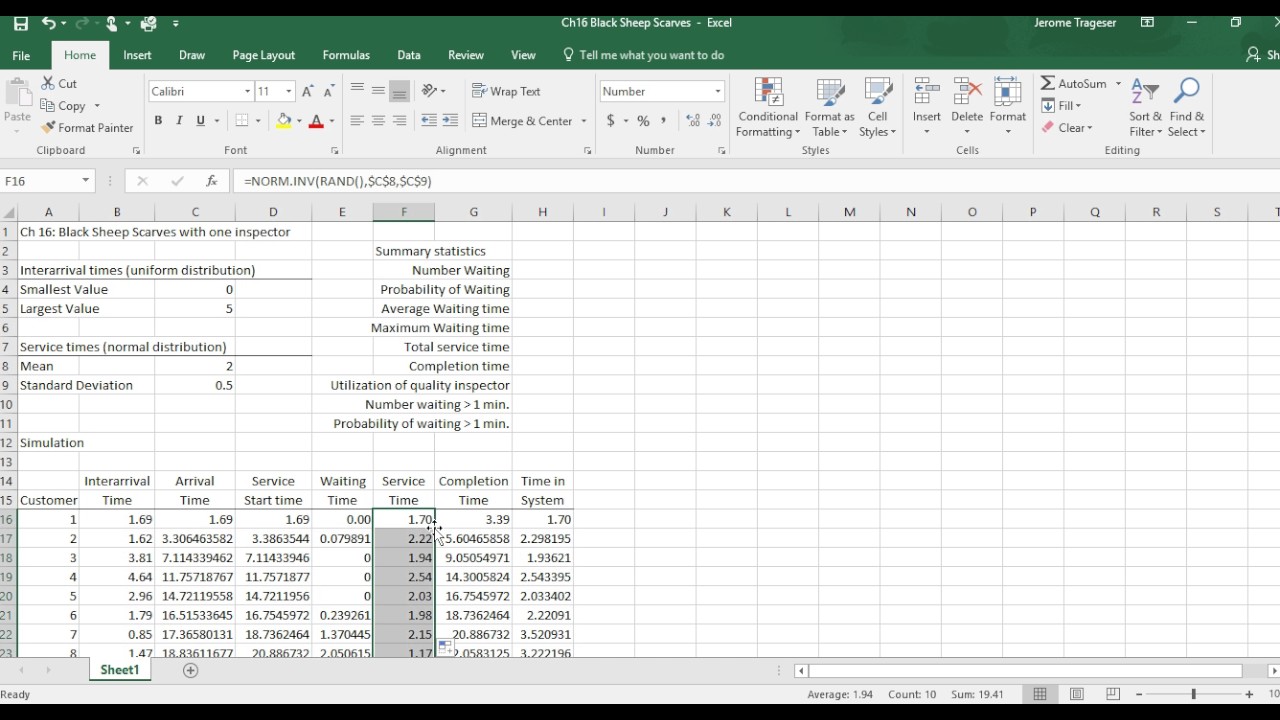Open Sort & Filter options
Viewport: 1280px width, 720px height.
pyautogui.click(x=1145, y=108)
